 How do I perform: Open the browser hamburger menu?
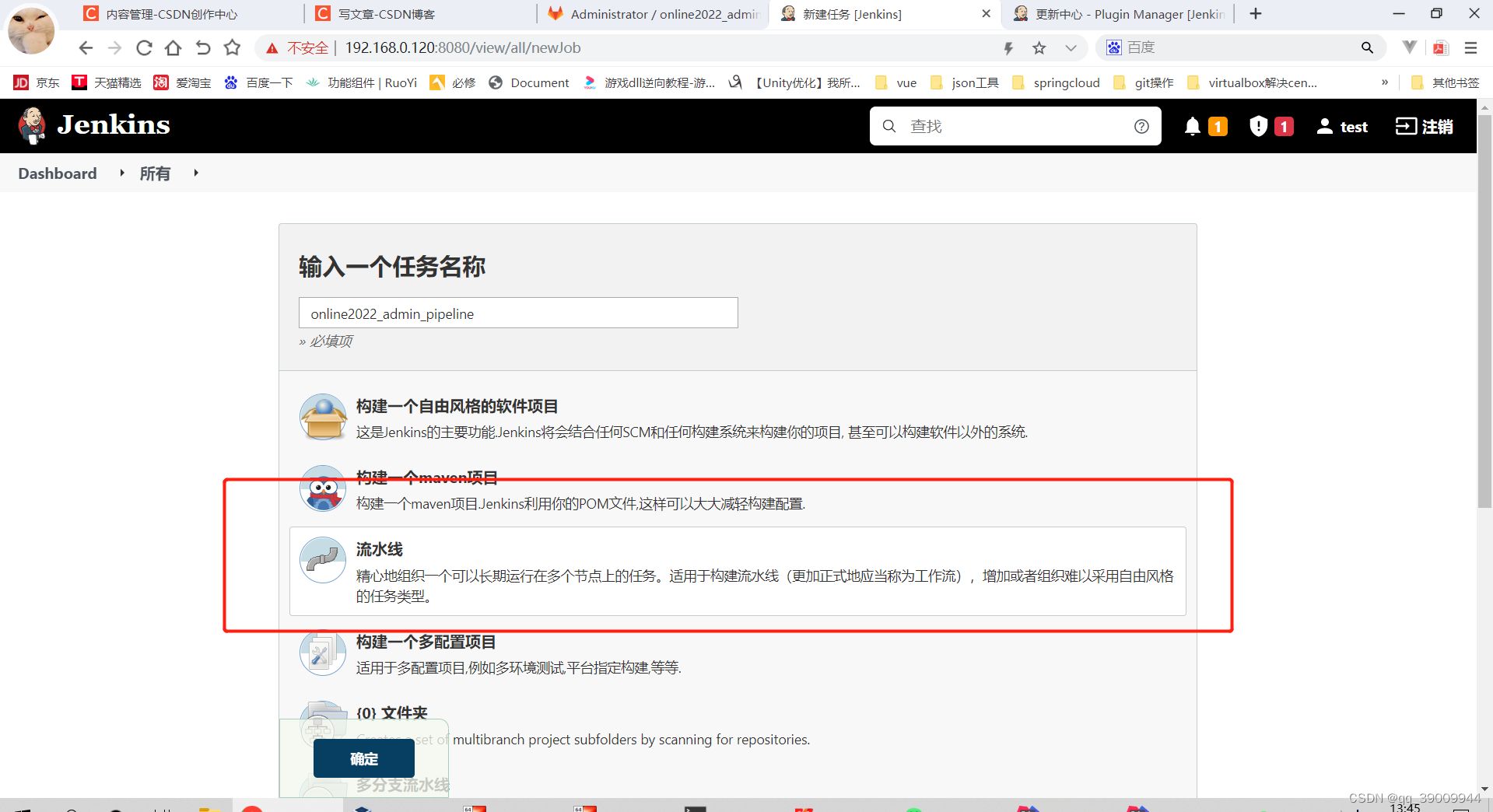coord(1470,48)
